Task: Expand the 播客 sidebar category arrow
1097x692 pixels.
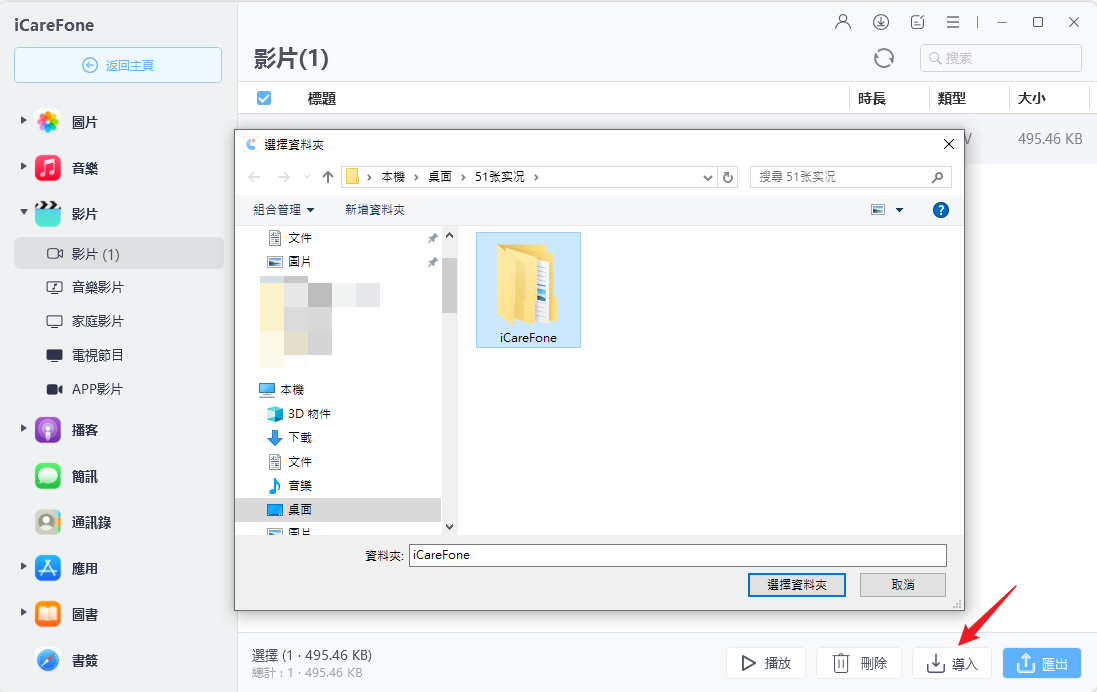Action: [23, 428]
